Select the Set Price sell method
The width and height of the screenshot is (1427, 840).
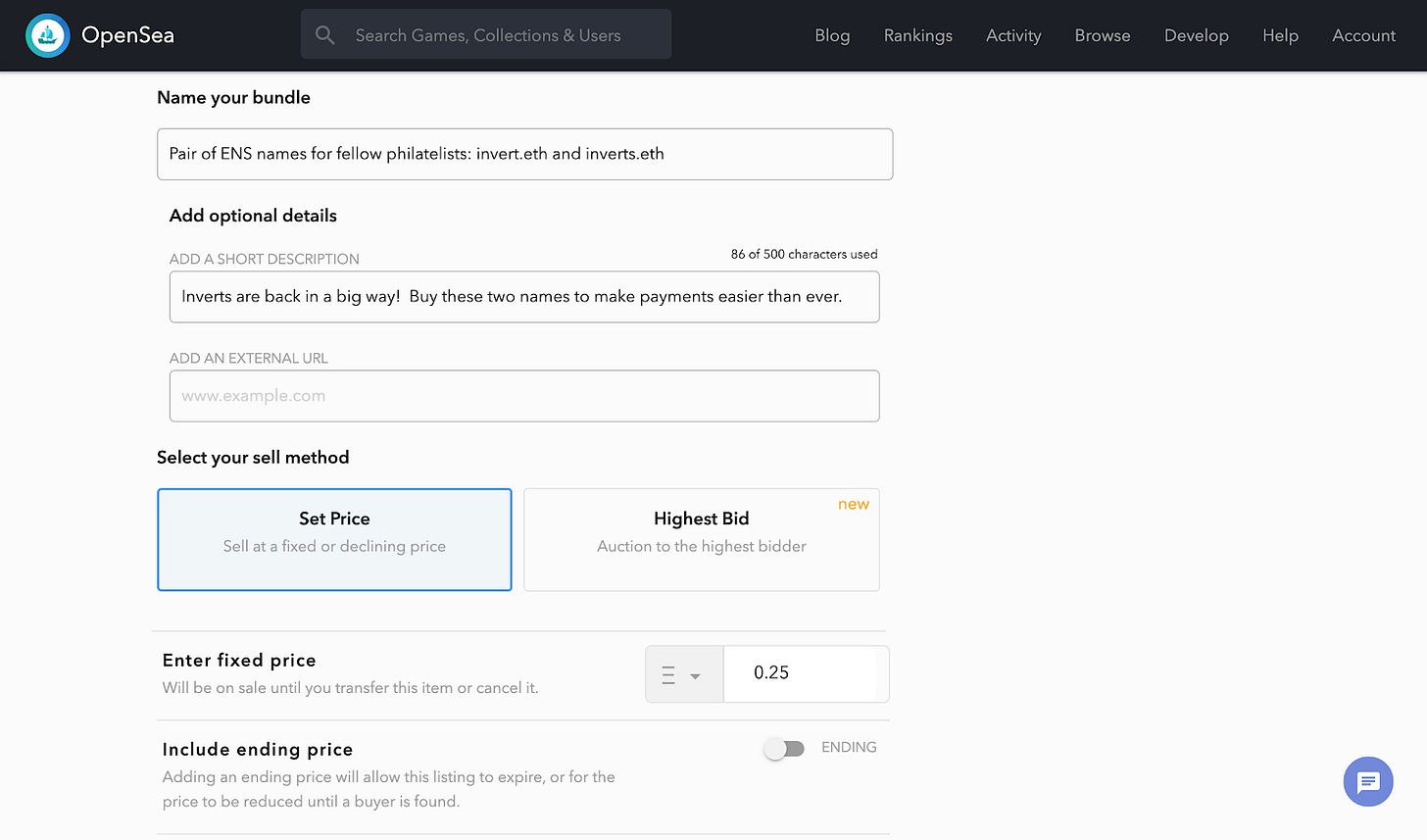click(334, 539)
